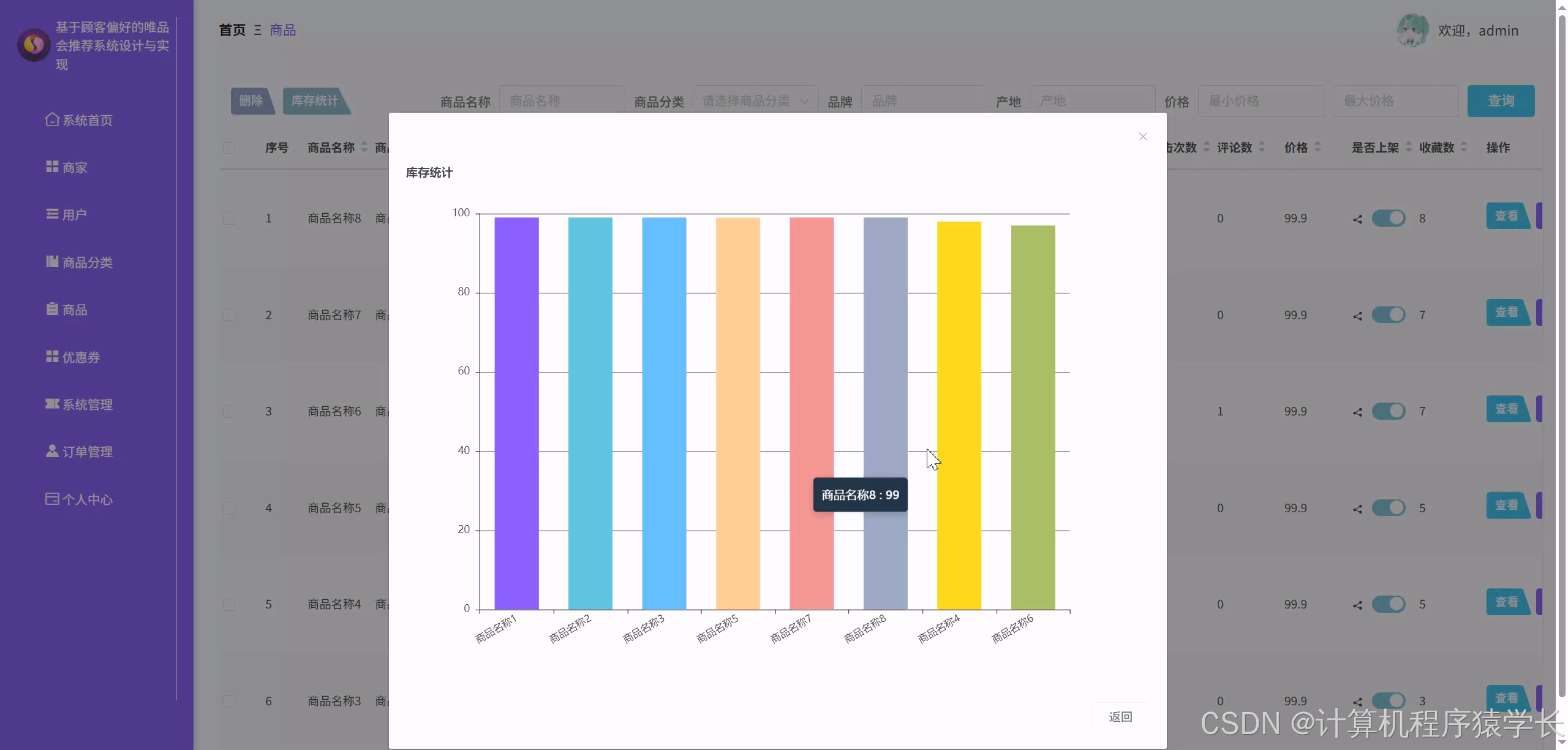Open the 商品分类 select dropdown
Screen dimensions: 1568x750
(755, 101)
